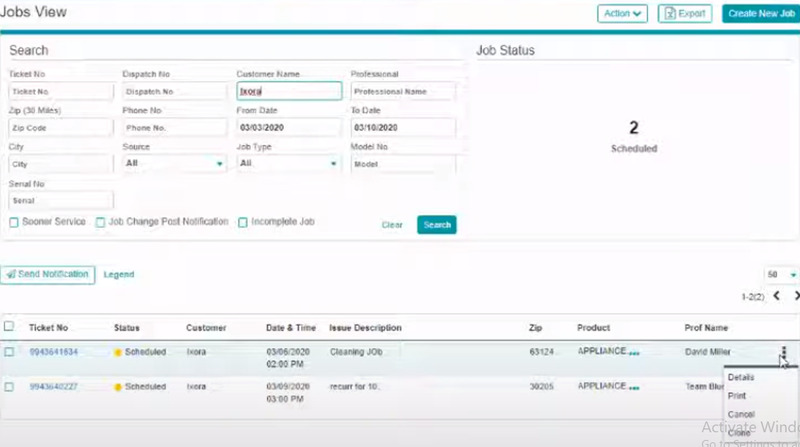Click zip code 30205 cell
The height and width of the screenshot is (447, 800).
click(x=541, y=387)
